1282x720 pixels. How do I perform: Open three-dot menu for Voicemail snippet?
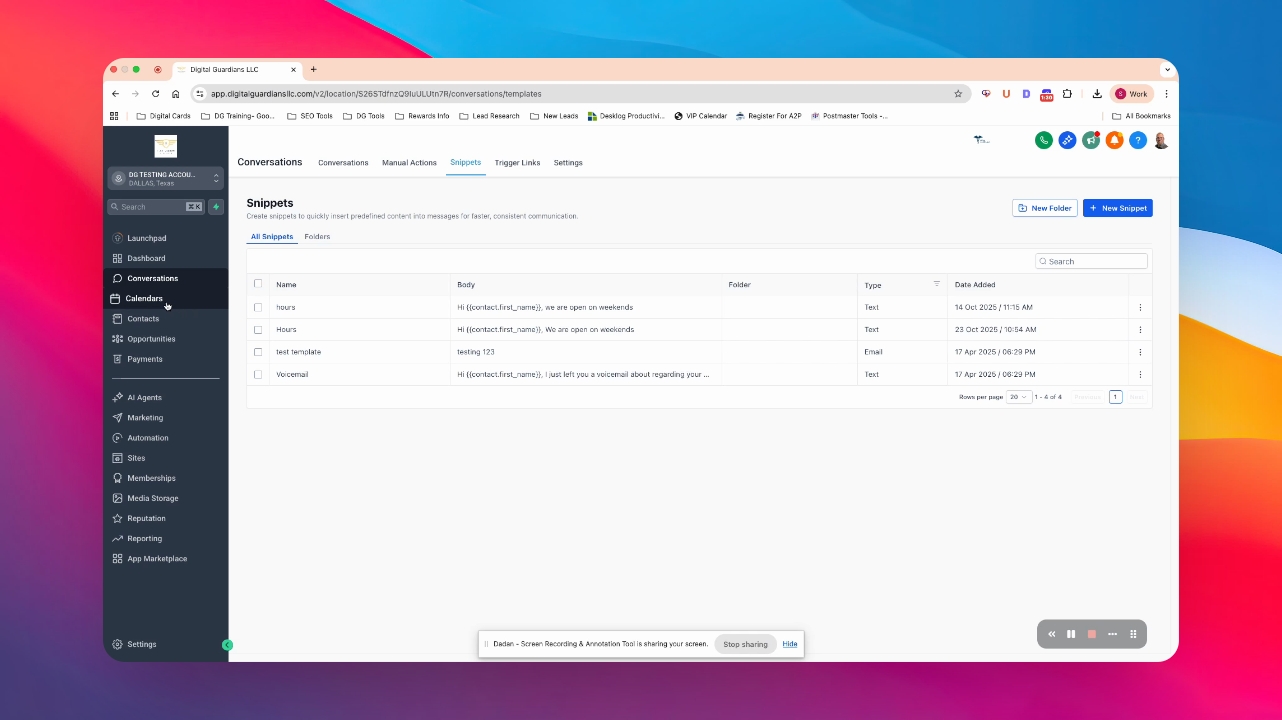point(1140,374)
